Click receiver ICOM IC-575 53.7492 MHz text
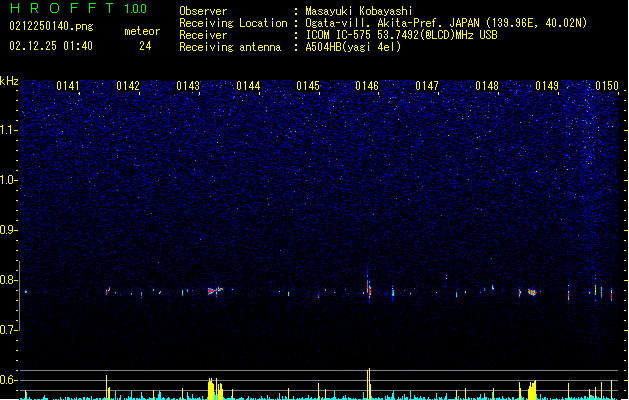The image size is (629, 400). tap(401, 35)
